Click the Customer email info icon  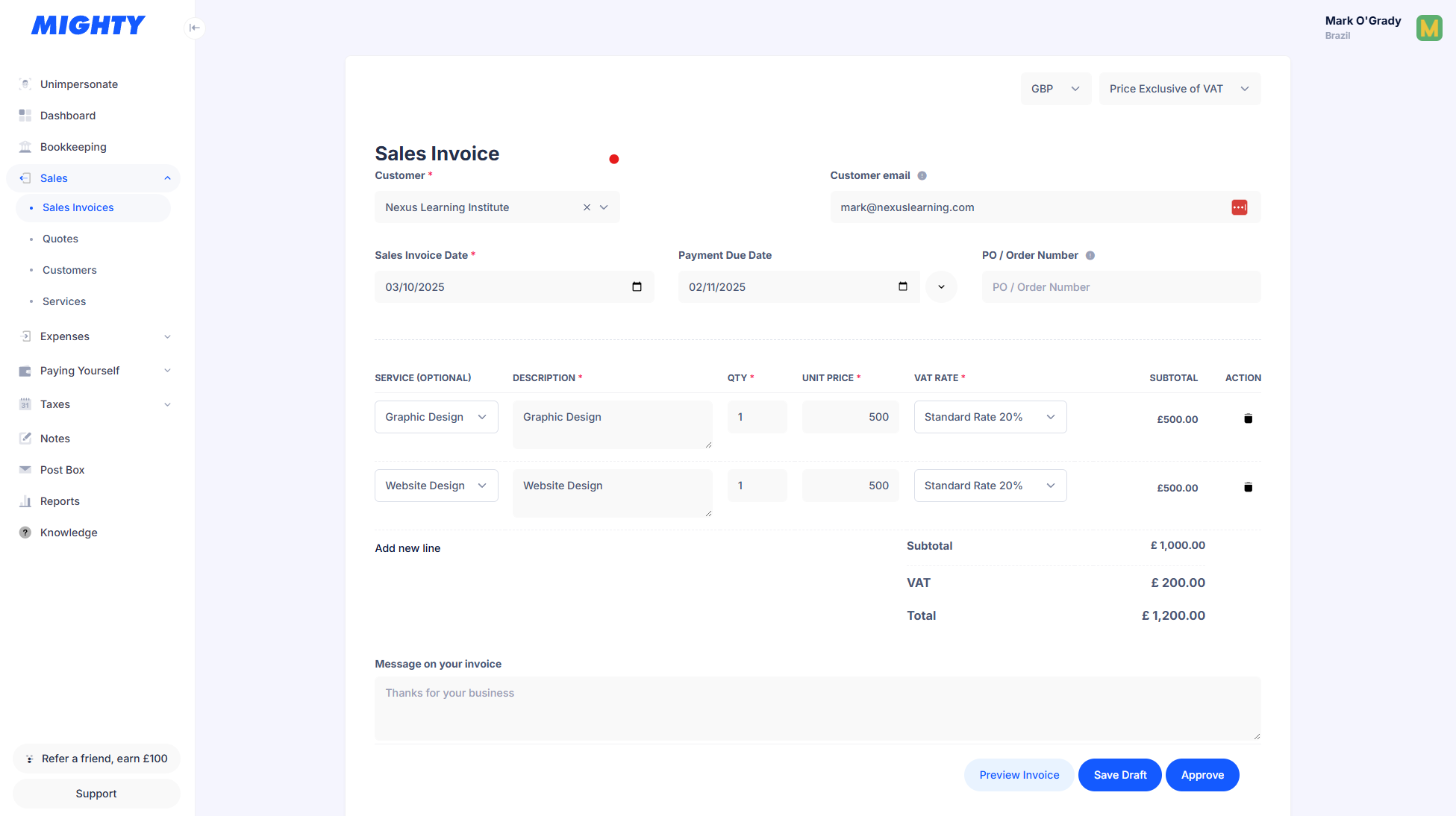(922, 175)
